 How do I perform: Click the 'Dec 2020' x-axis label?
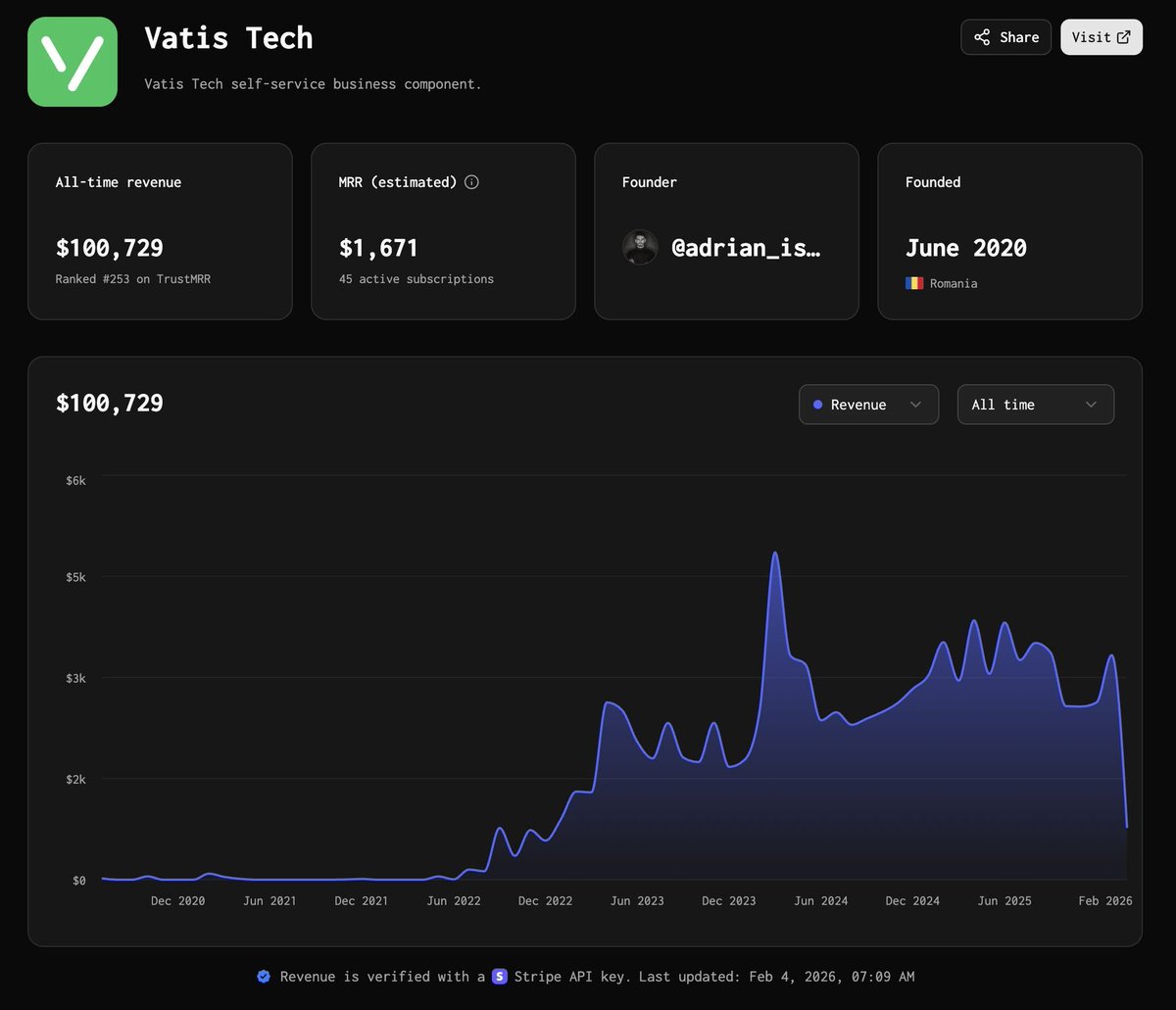pyautogui.click(x=178, y=901)
